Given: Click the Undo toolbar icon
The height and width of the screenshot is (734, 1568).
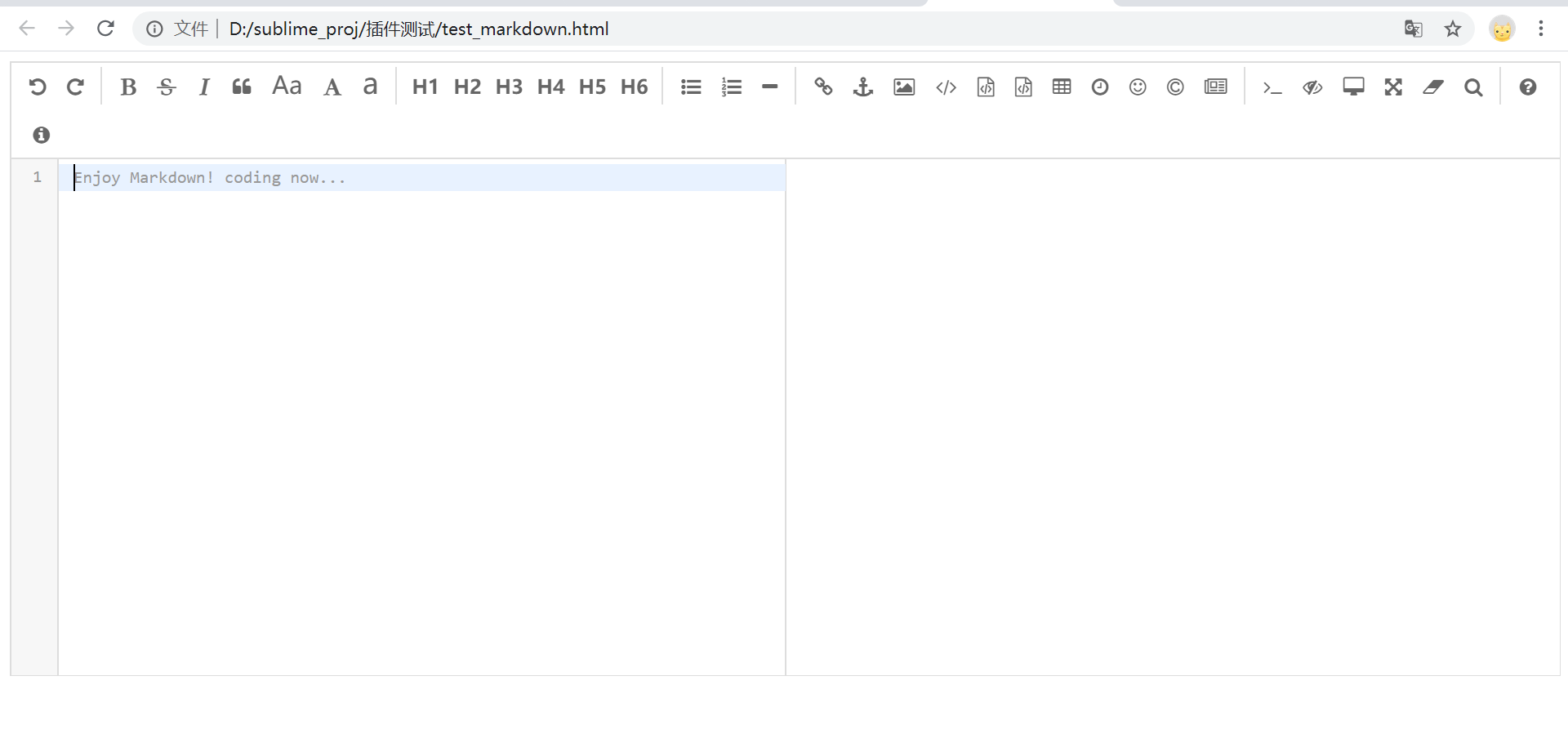Looking at the screenshot, I should point(37,87).
